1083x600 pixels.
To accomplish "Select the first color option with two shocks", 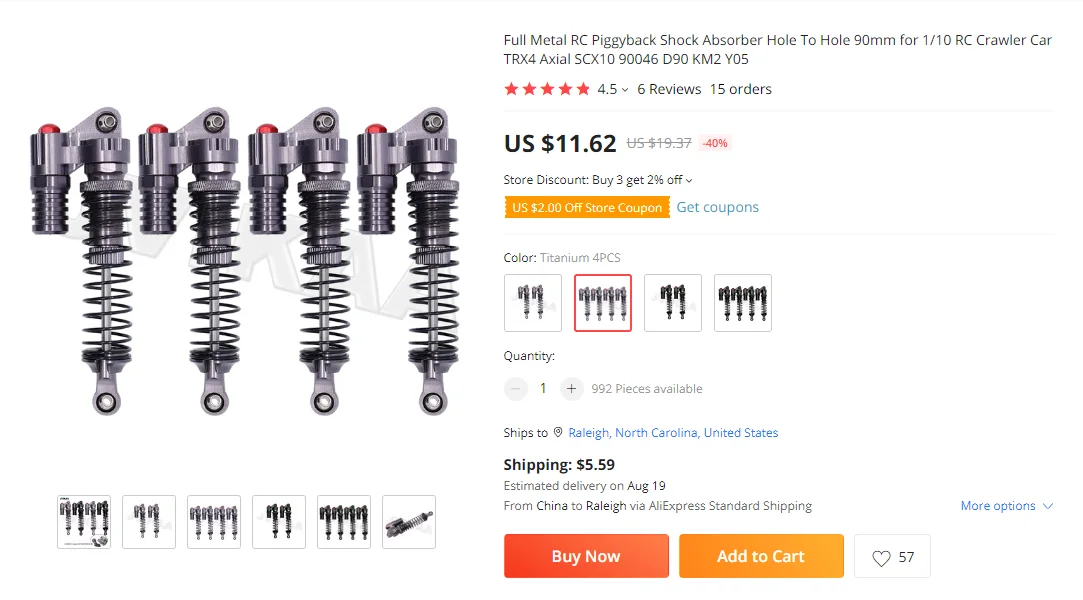I will click(x=533, y=303).
